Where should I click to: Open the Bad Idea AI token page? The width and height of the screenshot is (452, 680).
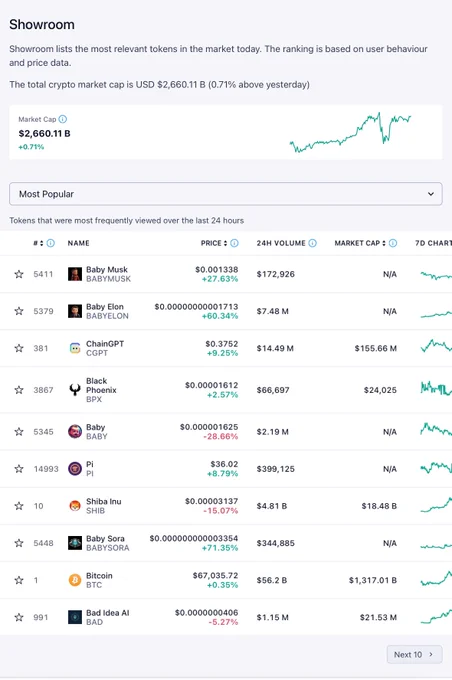[108, 613]
